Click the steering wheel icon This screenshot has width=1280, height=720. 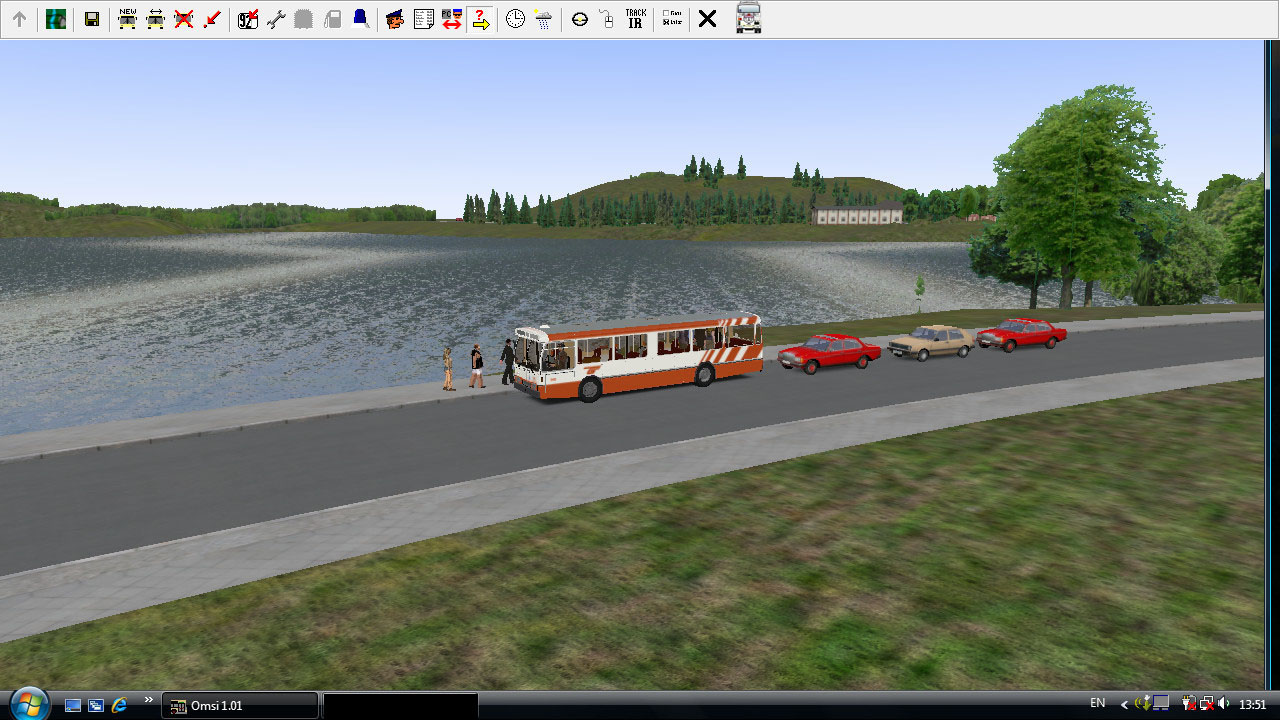580,19
